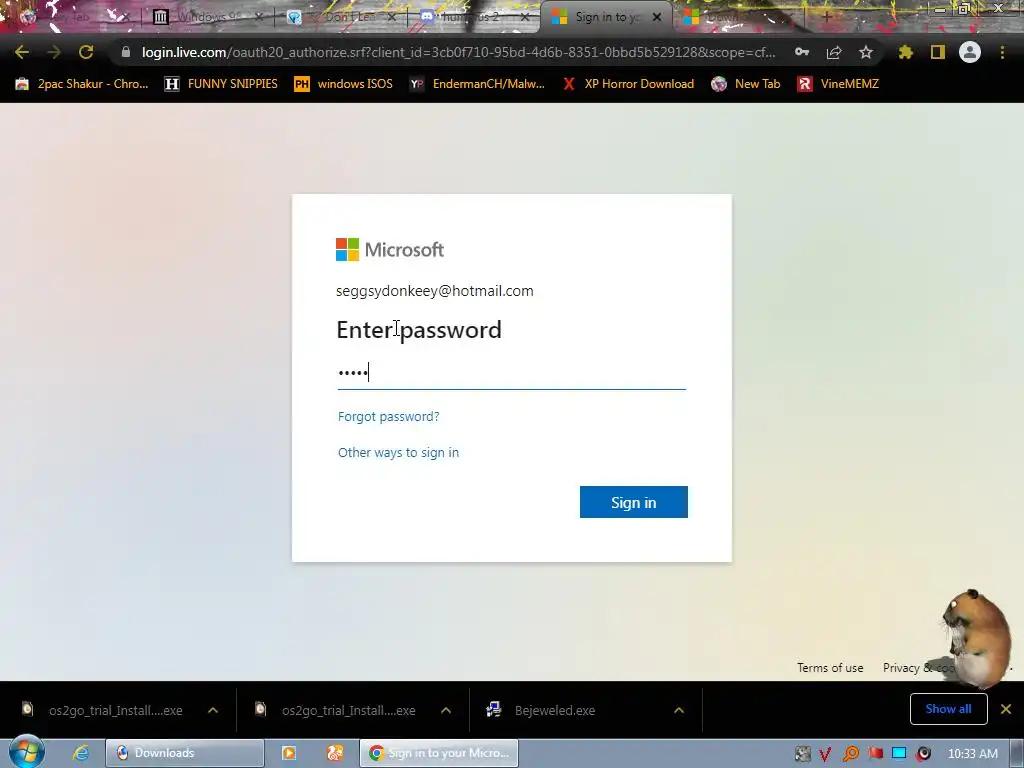Bookmark this page with the star
The width and height of the screenshot is (1024, 768).
pyautogui.click(x=866, y=52)
